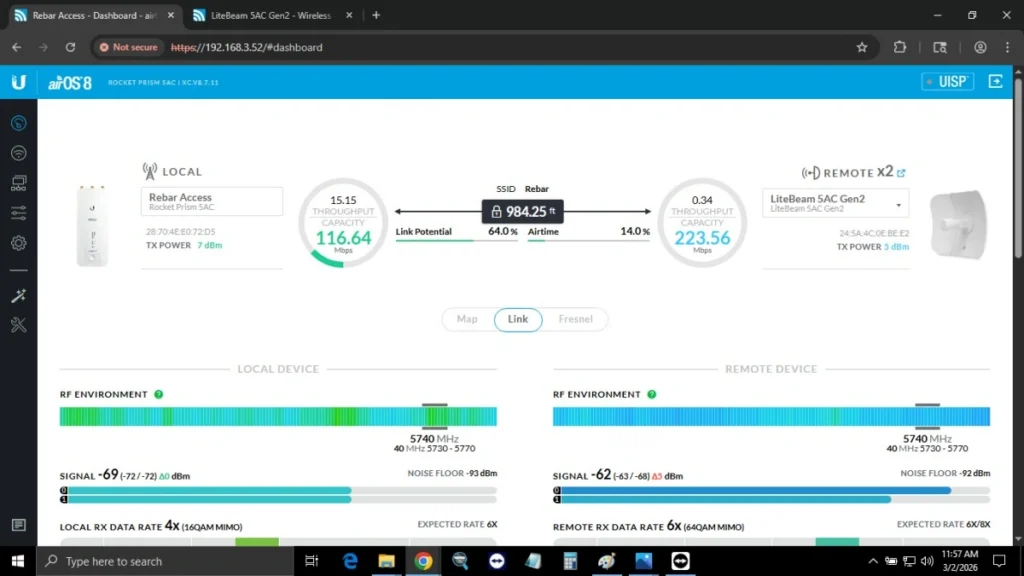
Task: Select the AirView magic wand tool icon
Action: pyautogui.click(x=18, y=295)
